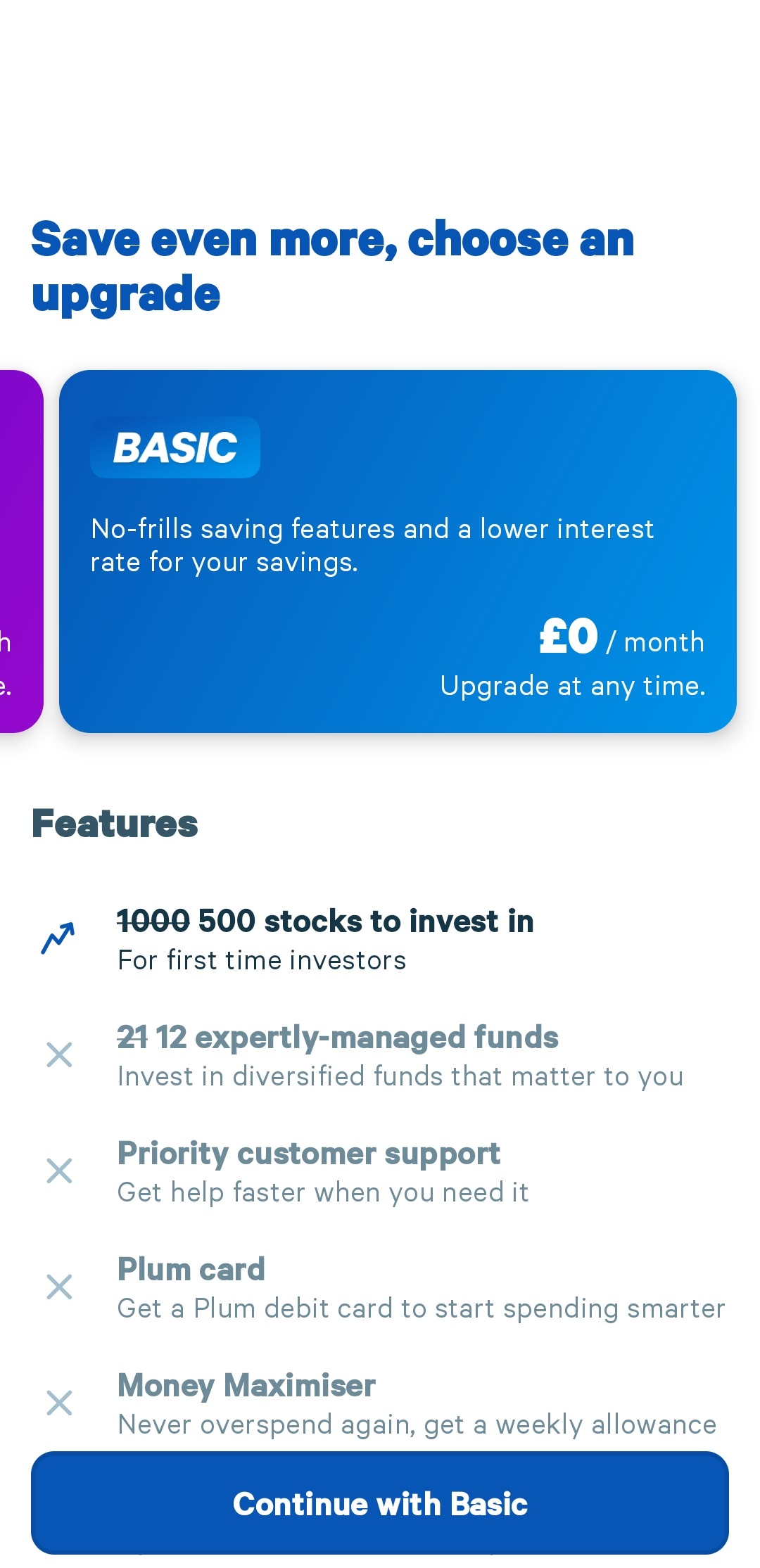The image size is (760, 1568).
Task: Tap the X icon beside Plum card
Action: pyautogui.click(x=59, y=1287)
